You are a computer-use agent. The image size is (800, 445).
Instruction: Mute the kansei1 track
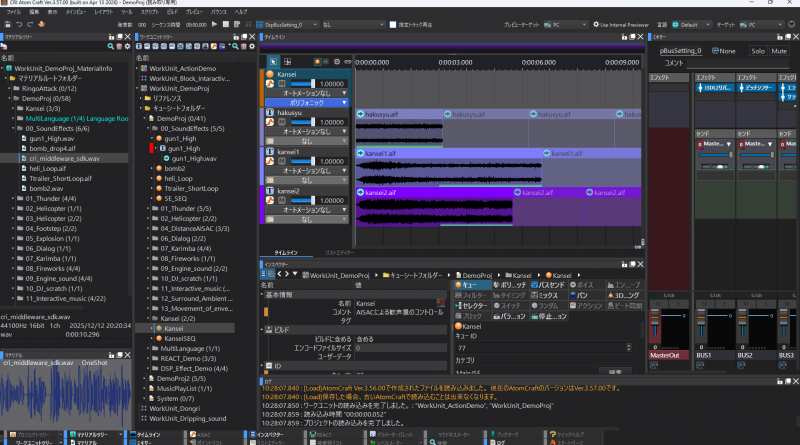tap(282, 161)
